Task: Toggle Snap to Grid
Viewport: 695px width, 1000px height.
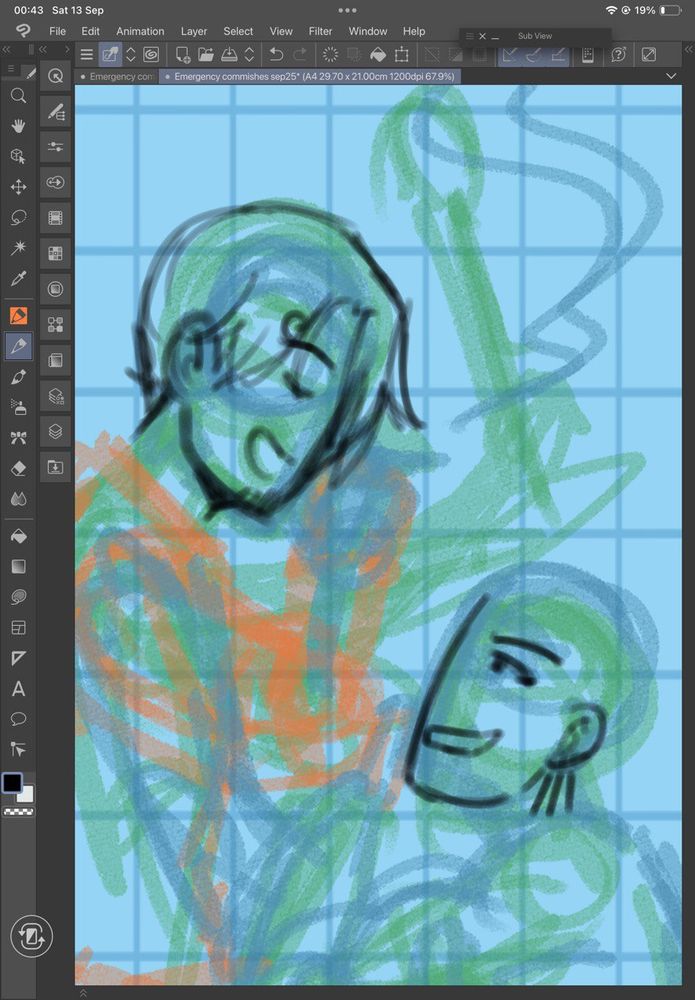Action: pyautogui.click(x=558, y=55)
